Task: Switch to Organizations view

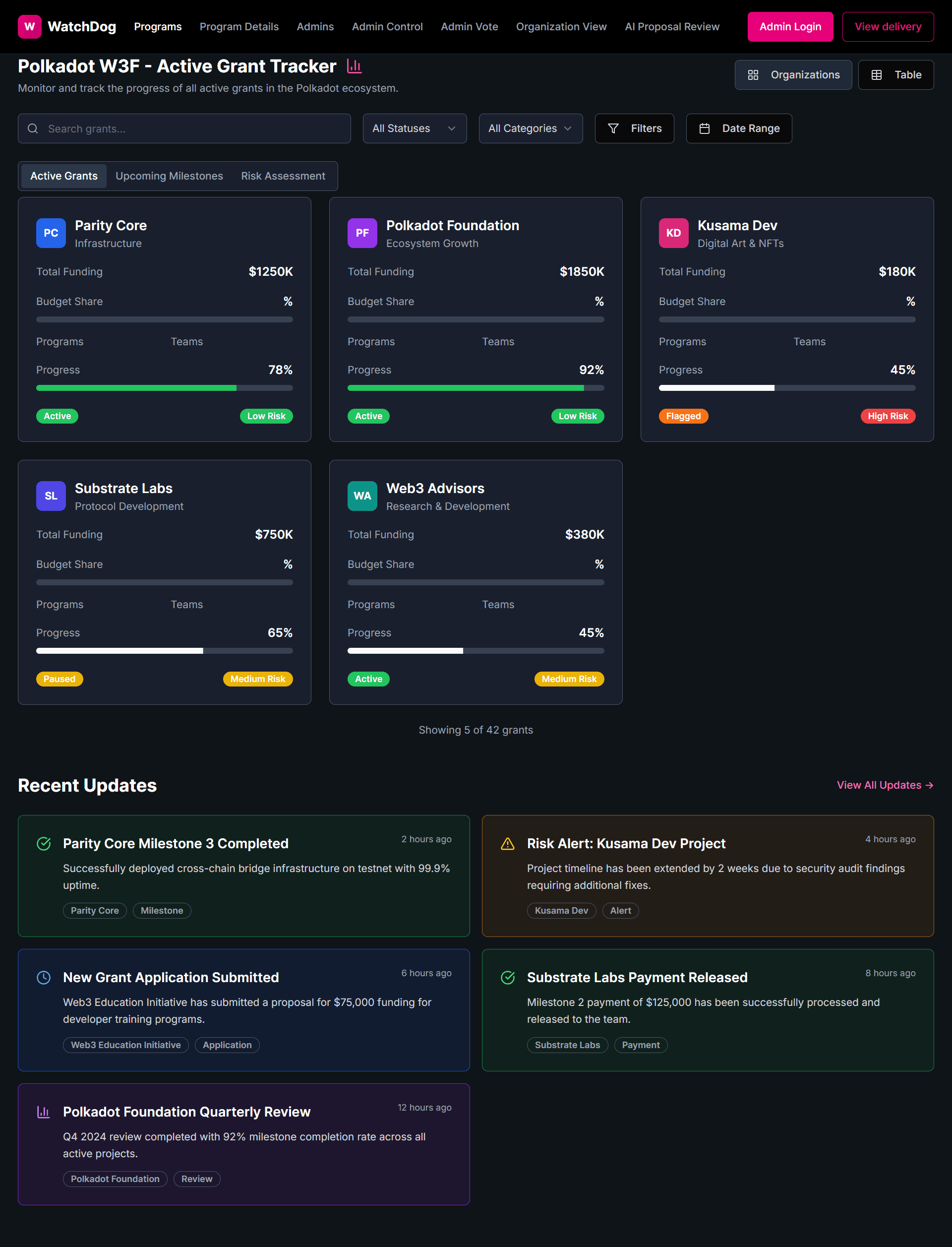Action: click(793, 75)
